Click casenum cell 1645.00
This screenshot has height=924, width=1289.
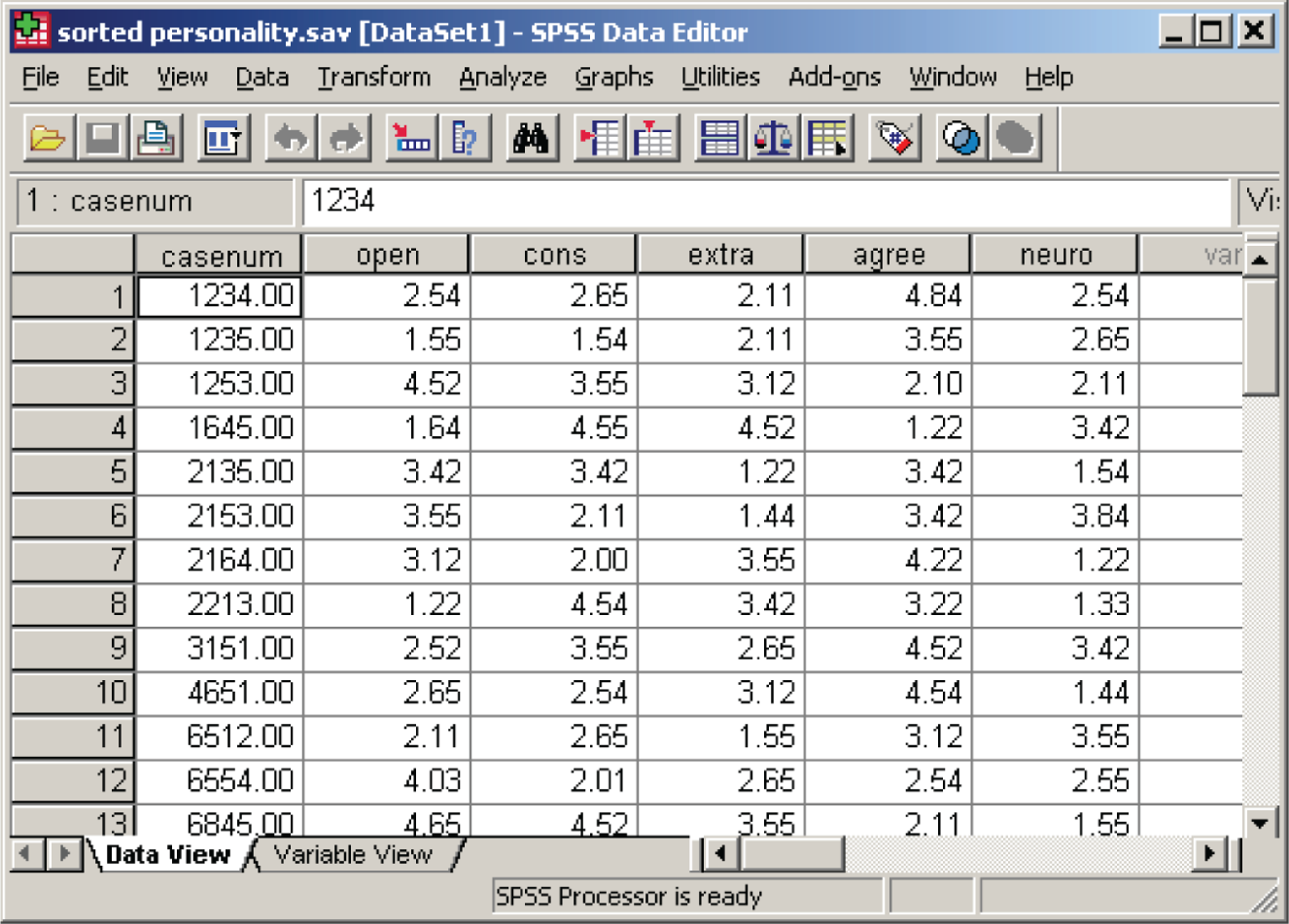tap(220, 428)
